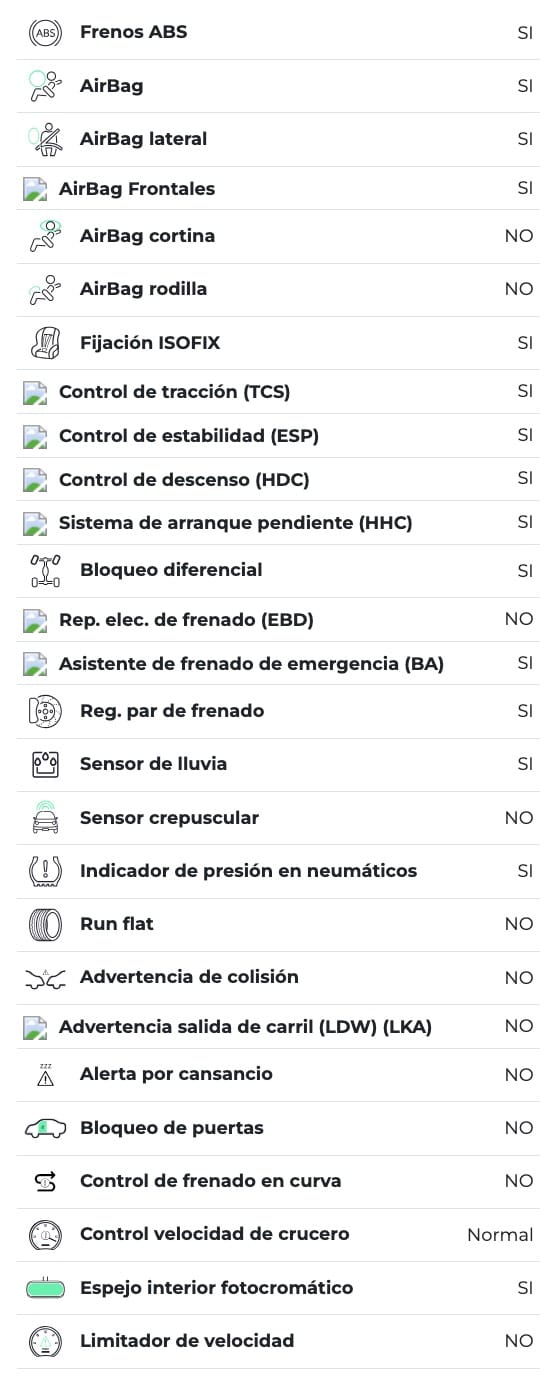Click the Sensor de lluvia raindrop icon

(x=45, y=764)
